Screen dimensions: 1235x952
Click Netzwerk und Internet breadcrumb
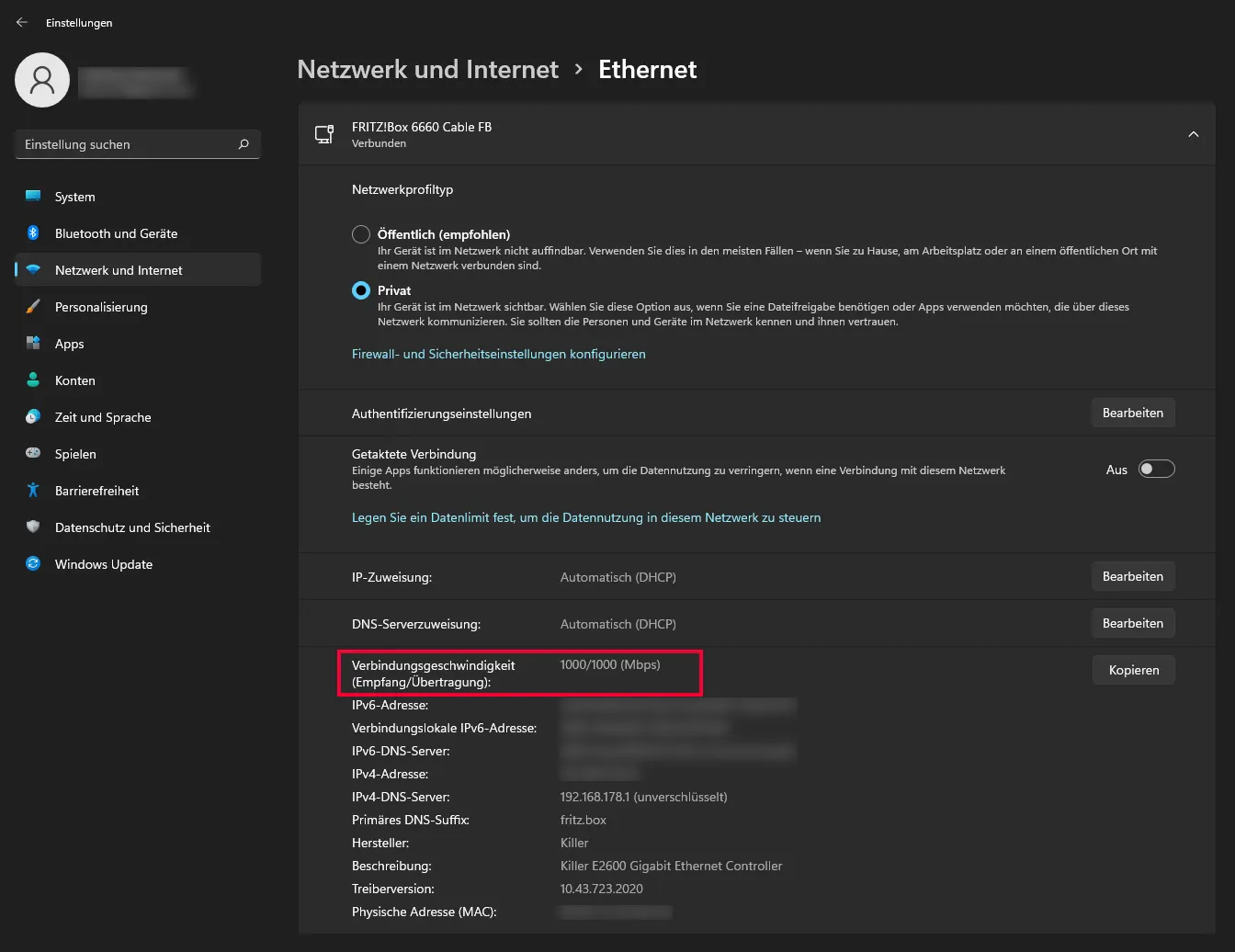coord(428,70)
